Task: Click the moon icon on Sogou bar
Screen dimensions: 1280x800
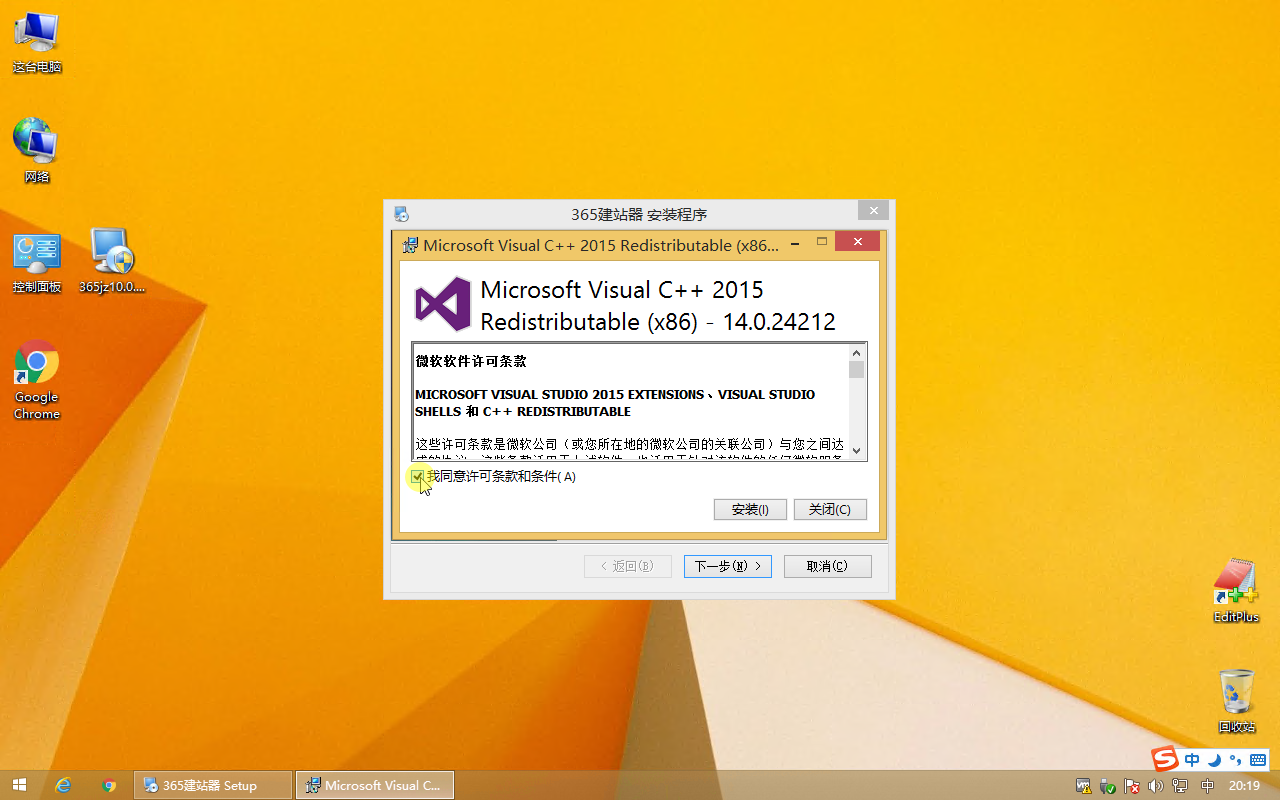Action: point(1214,760)
